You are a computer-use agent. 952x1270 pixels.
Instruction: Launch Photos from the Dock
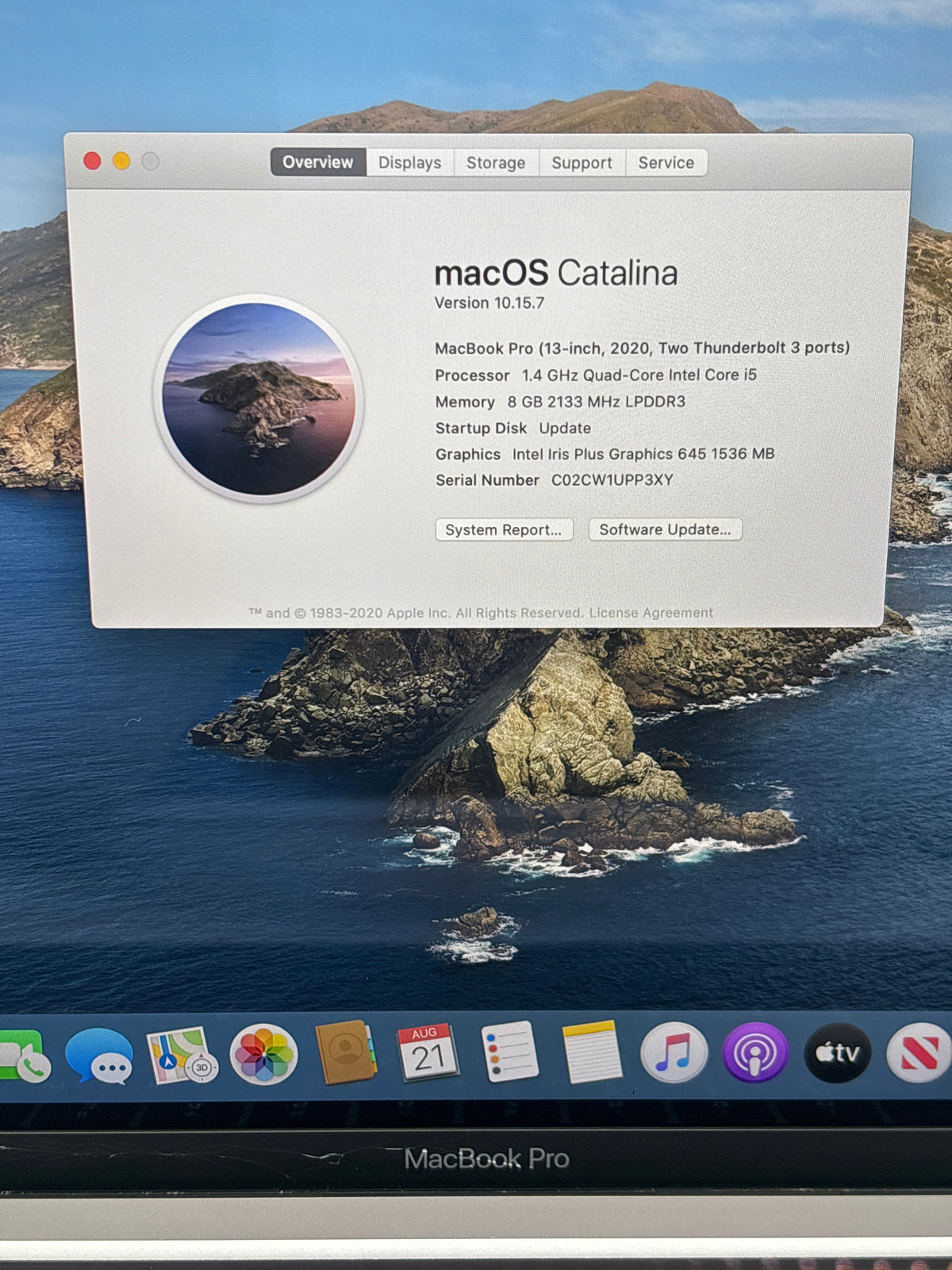point(263,1055)
